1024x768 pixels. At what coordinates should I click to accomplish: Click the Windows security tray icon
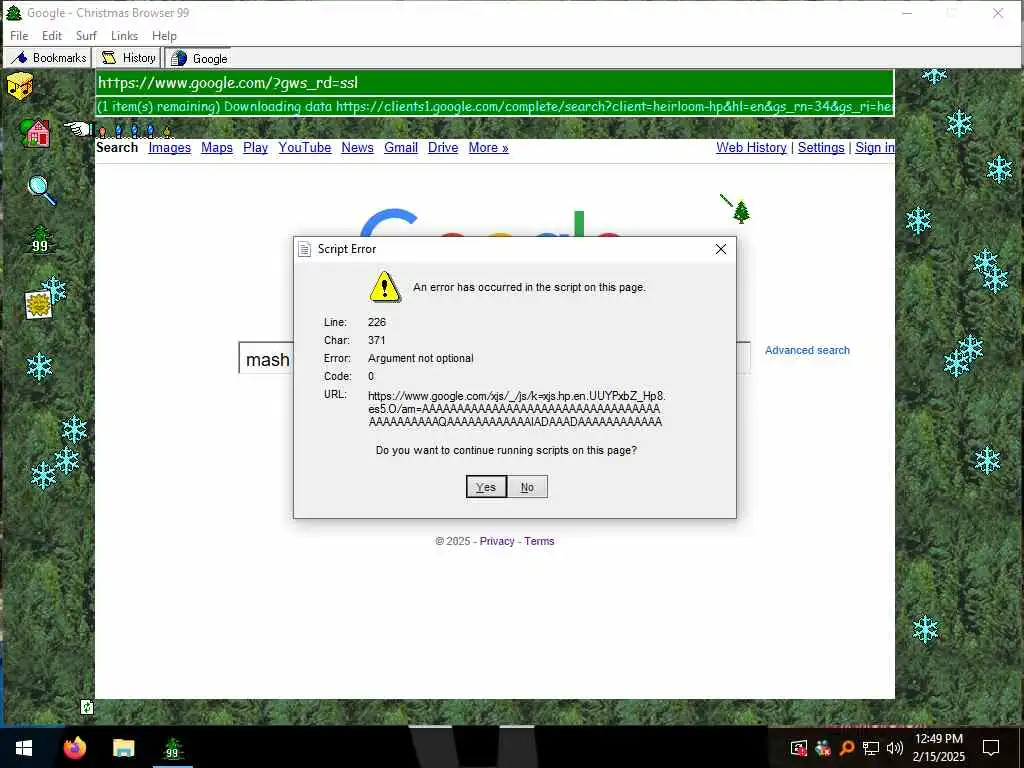[x=799, y=748]
